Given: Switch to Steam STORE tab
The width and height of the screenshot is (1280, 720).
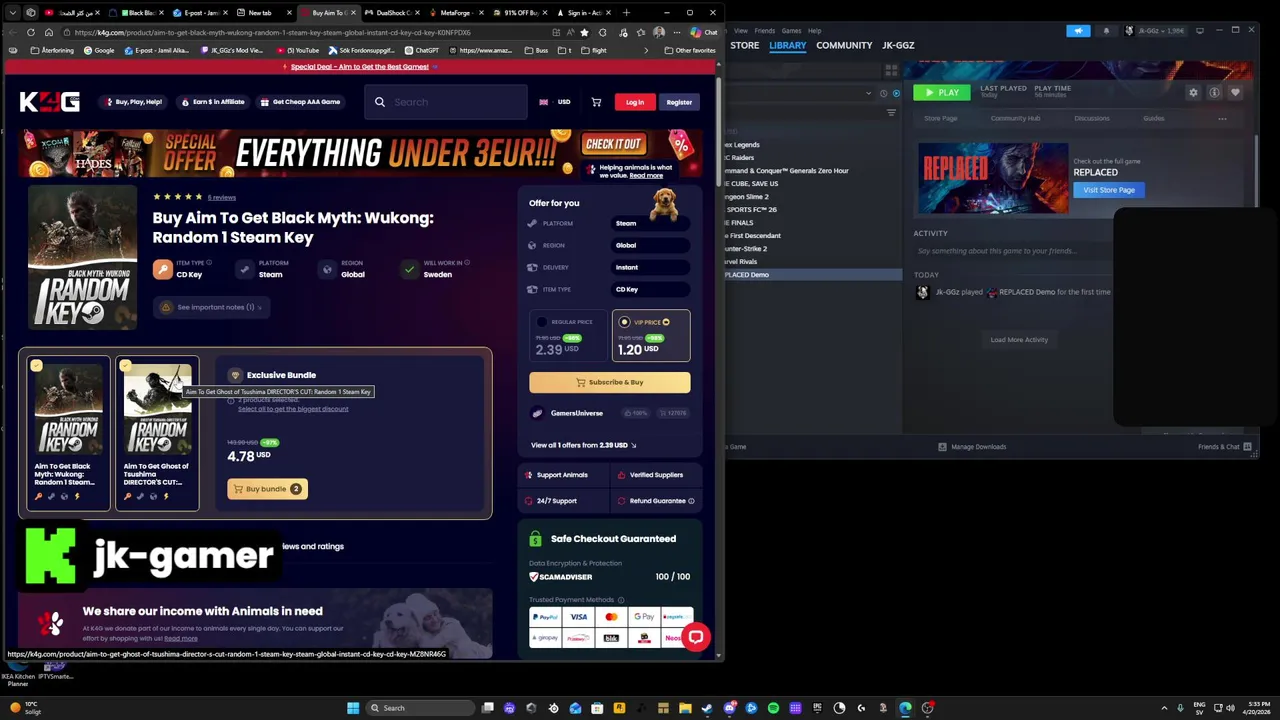Looking at the screenshot, I should [x=744, y=45].
